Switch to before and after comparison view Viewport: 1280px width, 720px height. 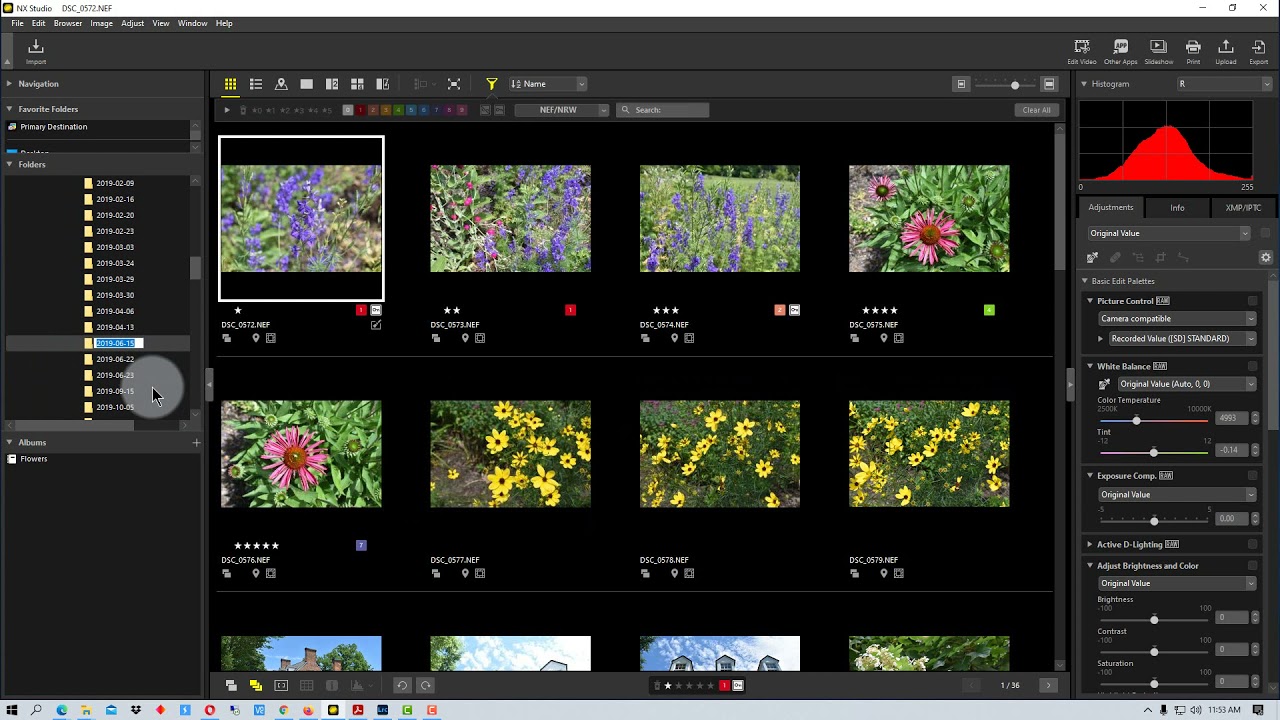(382, 84)
